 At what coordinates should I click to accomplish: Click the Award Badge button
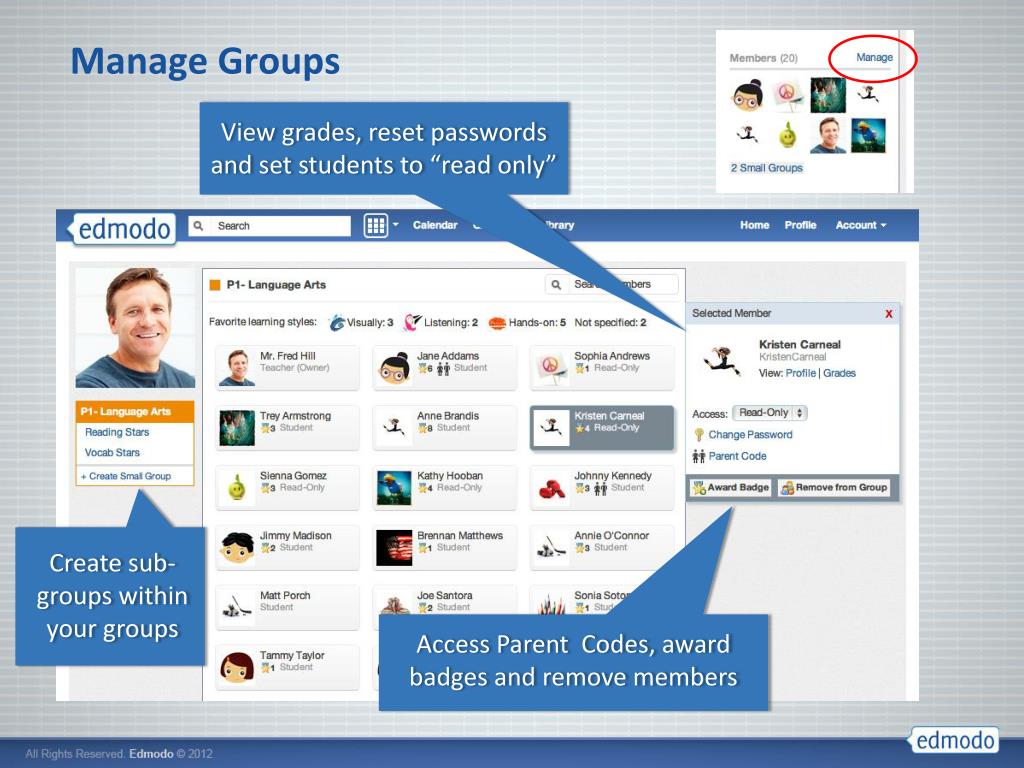click(x=731, y=487)
